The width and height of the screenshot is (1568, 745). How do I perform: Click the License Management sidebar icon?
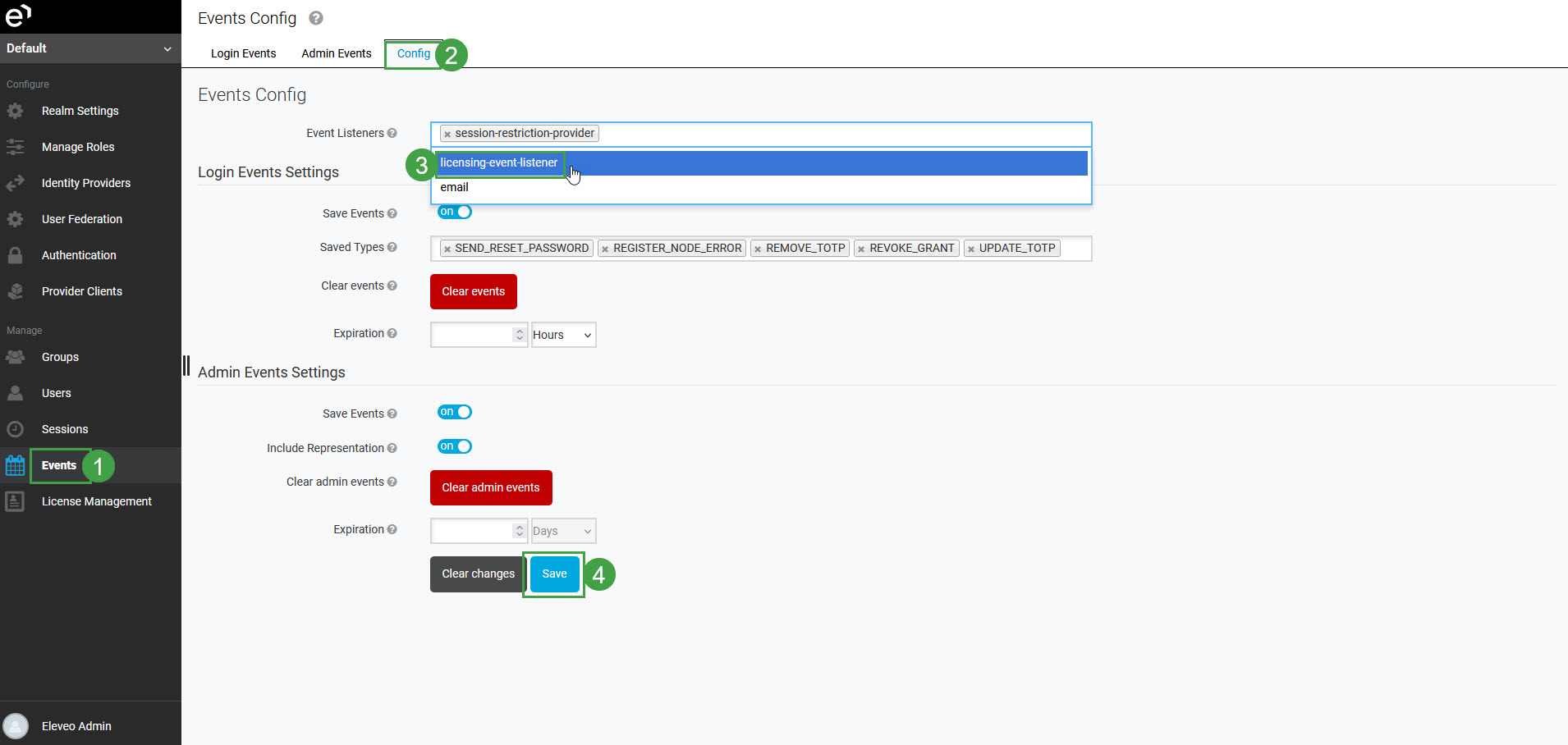click(x=15, y=501)
